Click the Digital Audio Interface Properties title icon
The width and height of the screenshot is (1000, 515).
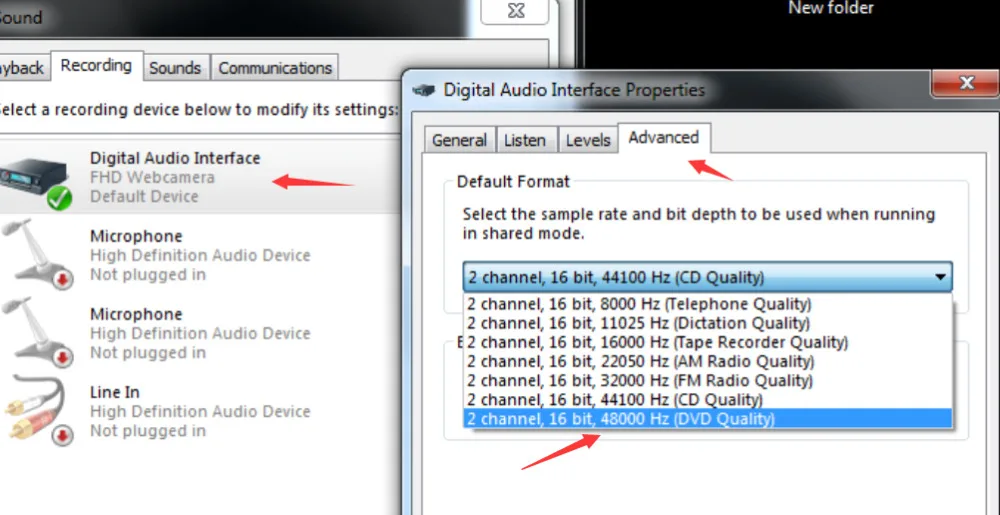tap(425, 91)
